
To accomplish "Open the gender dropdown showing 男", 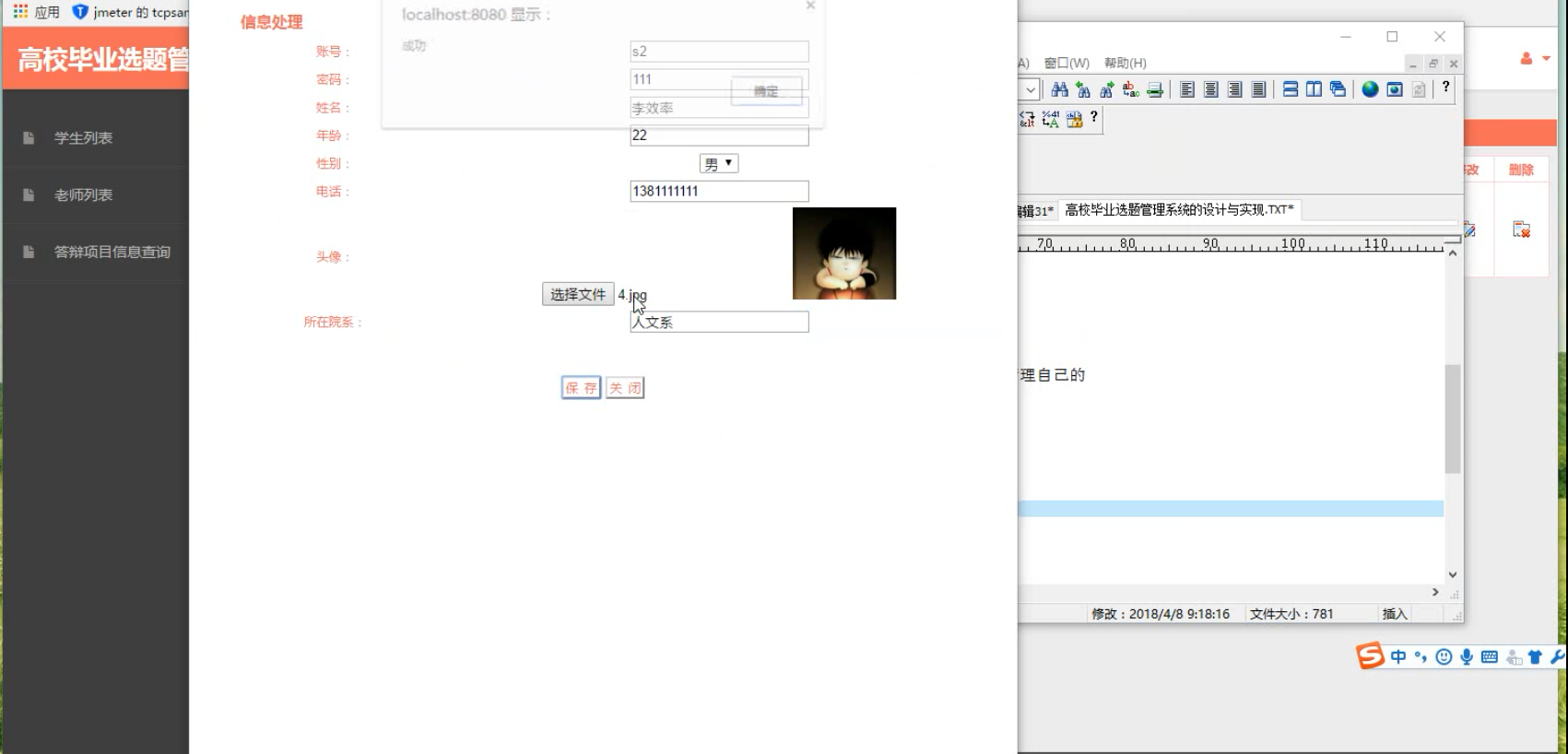I will (x=719, y=164).
